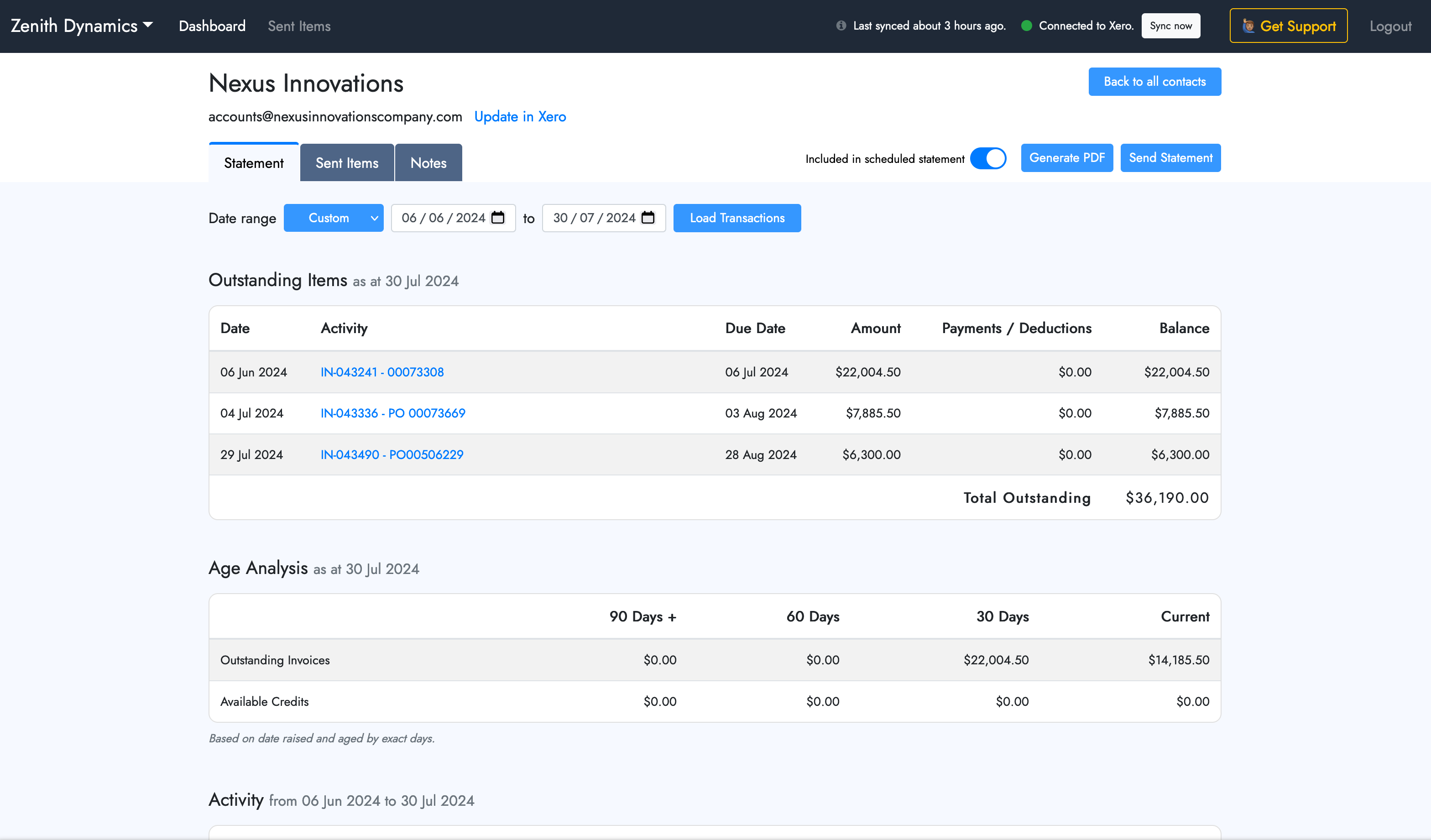The image size is (1431, 840).
Task: Click the Activity column header
Action: (x=344, y=328)
